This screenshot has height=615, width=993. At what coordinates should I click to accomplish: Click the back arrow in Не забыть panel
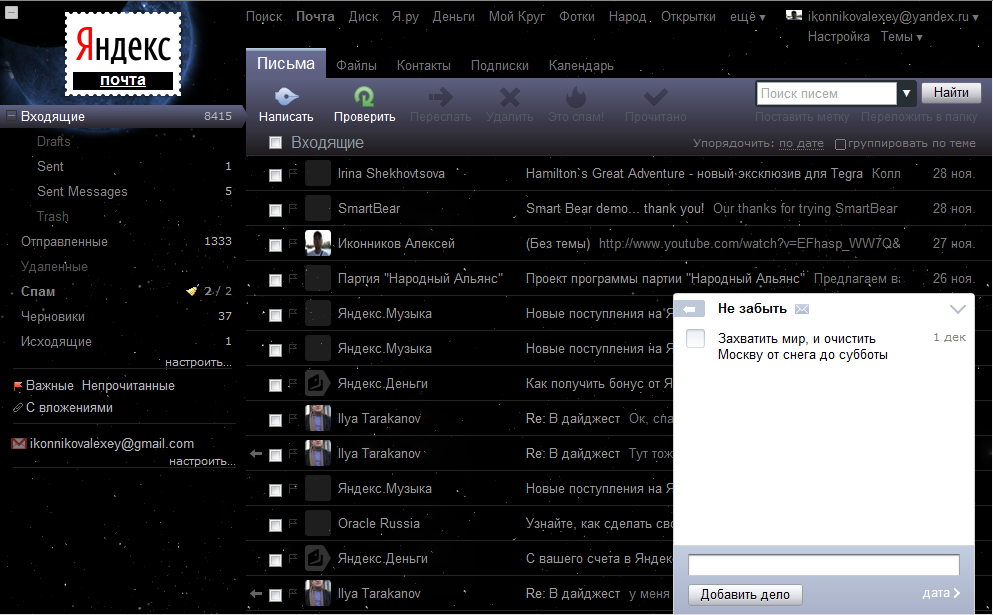pyautogui.click(x=690, y=309)
